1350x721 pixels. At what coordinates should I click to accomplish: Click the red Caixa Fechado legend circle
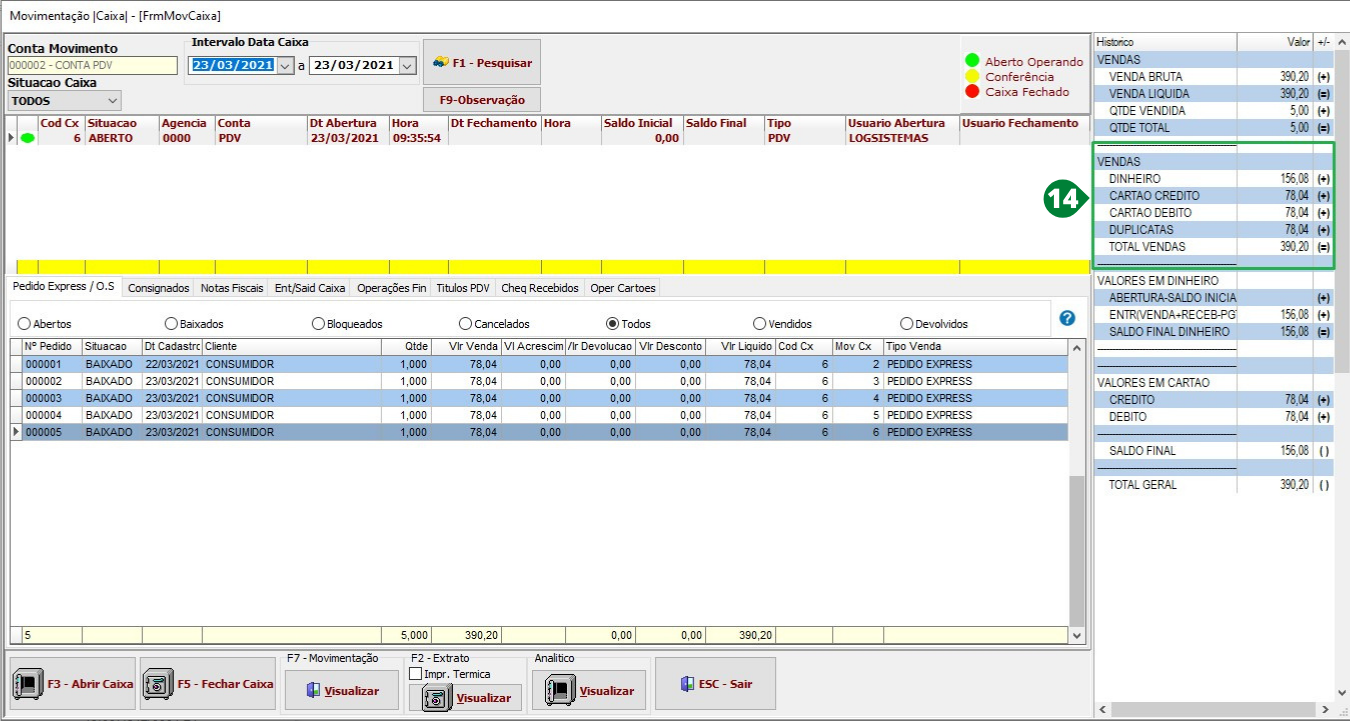point(972,91)
